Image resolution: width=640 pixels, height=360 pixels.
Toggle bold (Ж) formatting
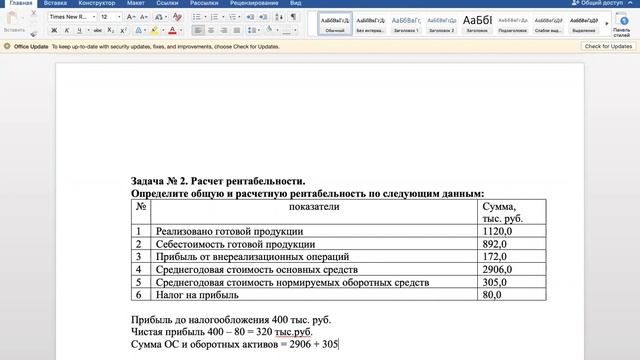(54, 30)
